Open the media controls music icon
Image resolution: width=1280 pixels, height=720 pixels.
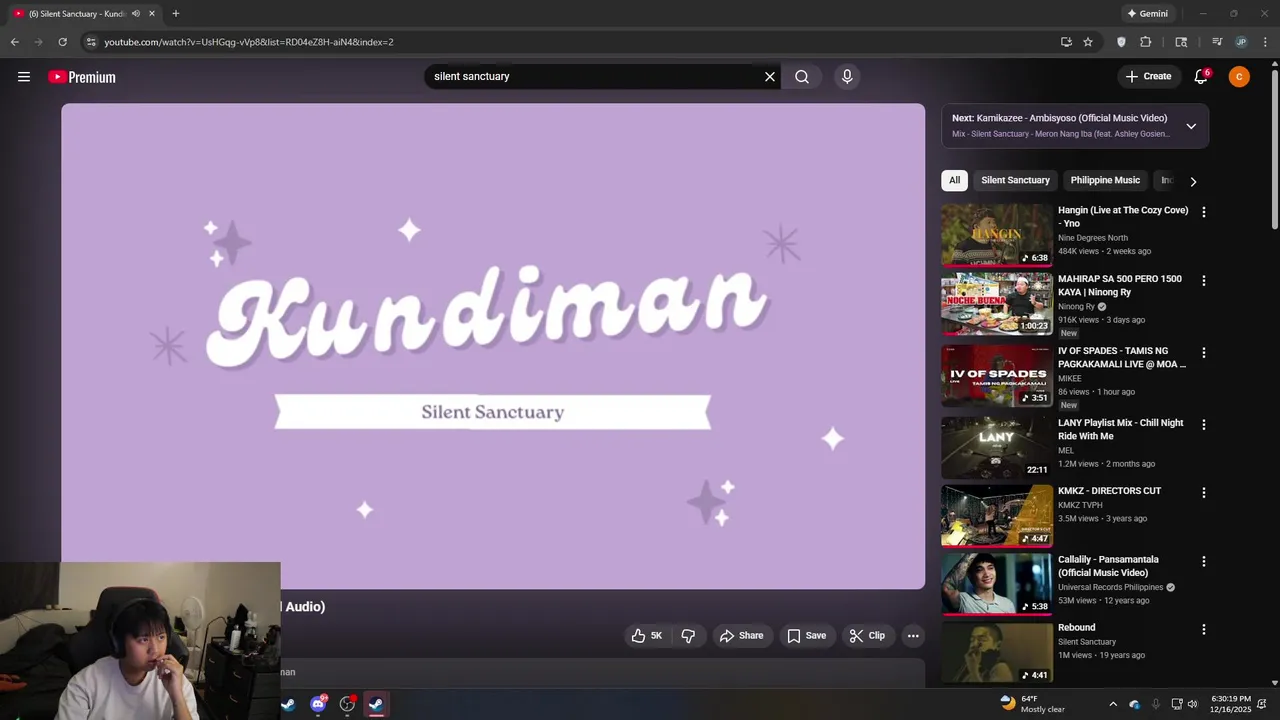pyautogui.click(x=1217, y=42)
